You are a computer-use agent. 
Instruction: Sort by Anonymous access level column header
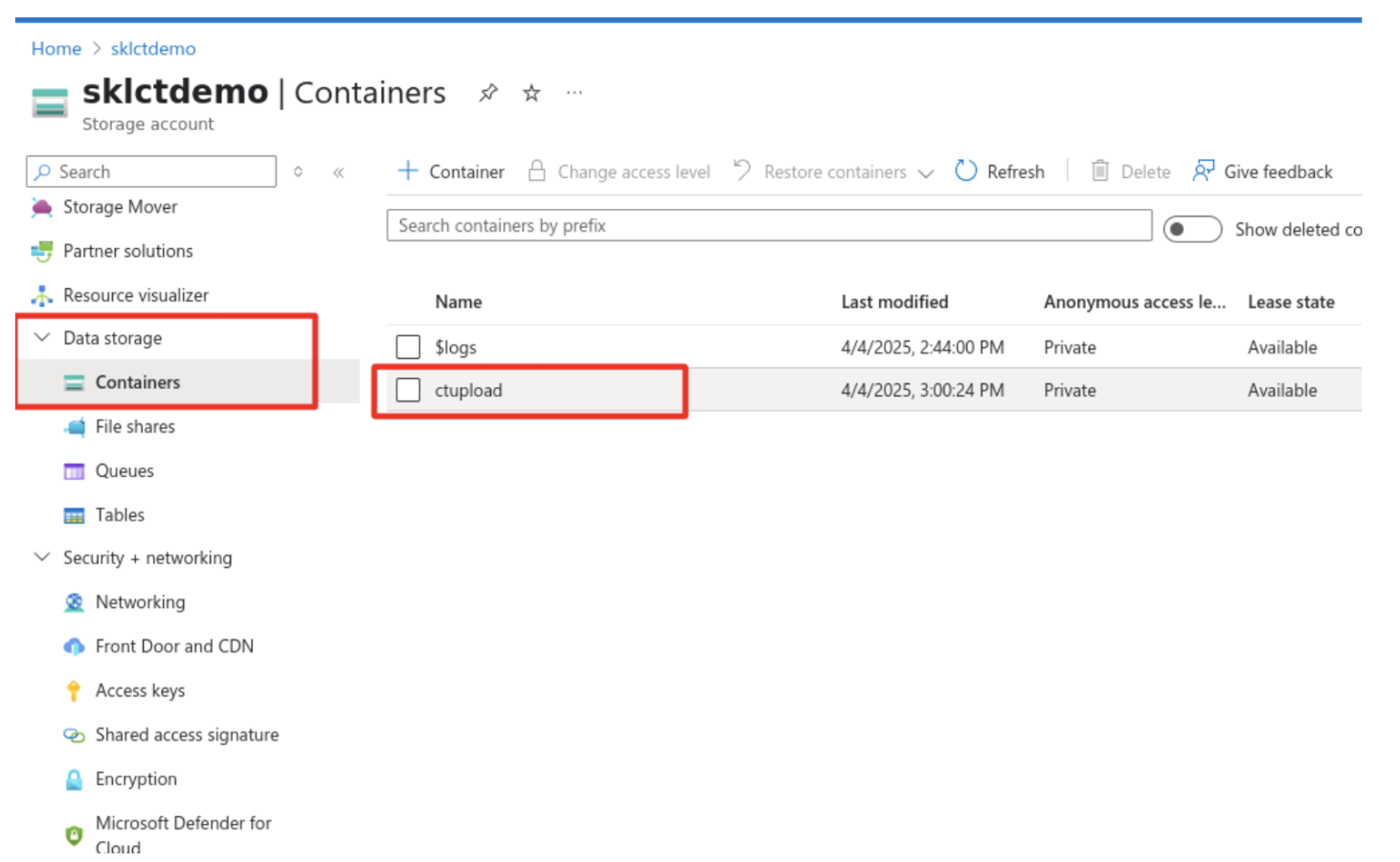pos(1135,302)
